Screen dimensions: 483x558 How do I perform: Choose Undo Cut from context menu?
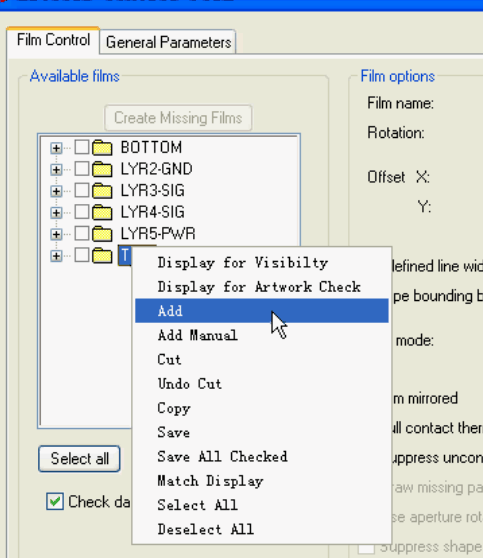point(262,384)
